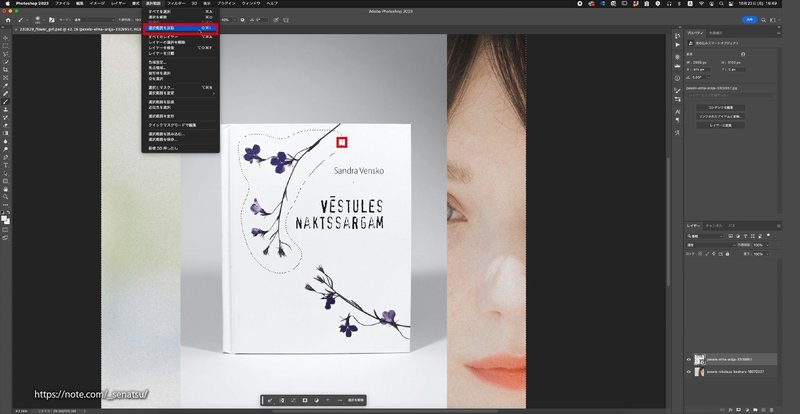Open the Layers panel flyout menu

(x=779, y=225)
